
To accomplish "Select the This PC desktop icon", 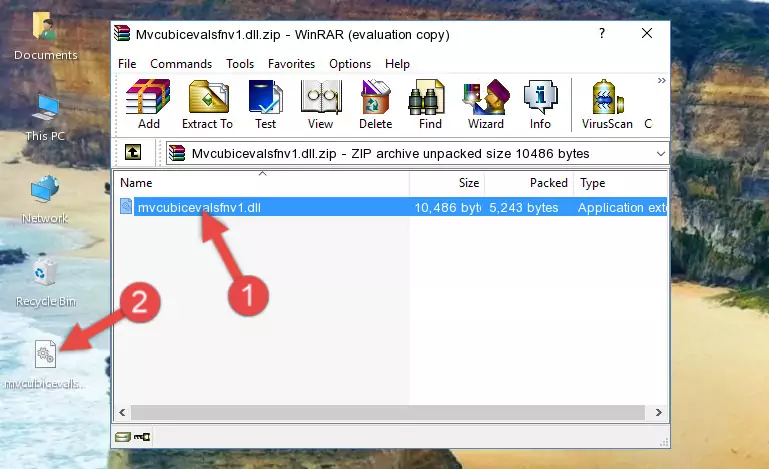I will (45, 118).
